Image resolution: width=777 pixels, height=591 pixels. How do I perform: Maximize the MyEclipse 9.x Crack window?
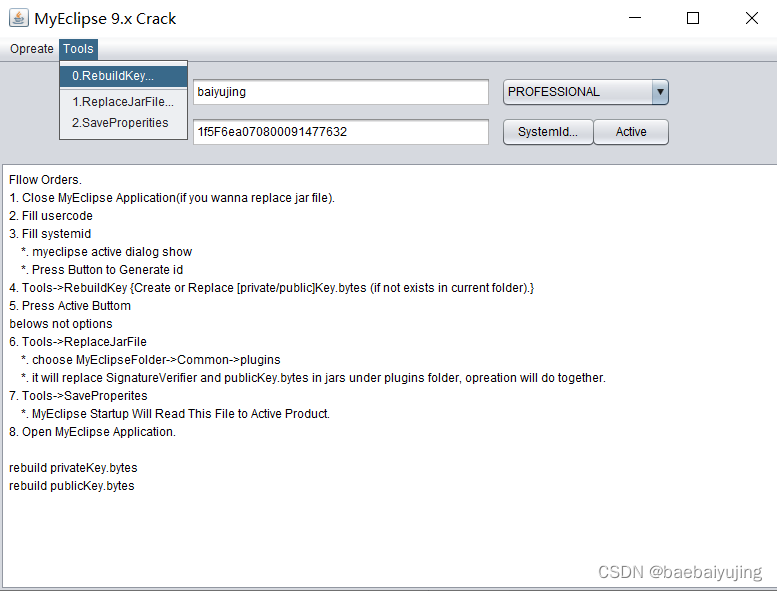pos(693,18)
